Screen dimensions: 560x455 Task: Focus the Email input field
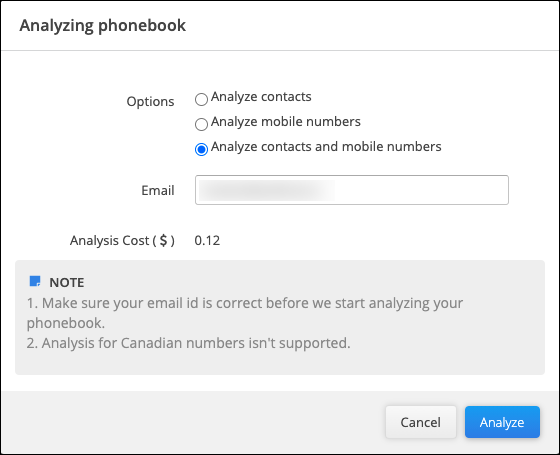[x=352, y=190]
